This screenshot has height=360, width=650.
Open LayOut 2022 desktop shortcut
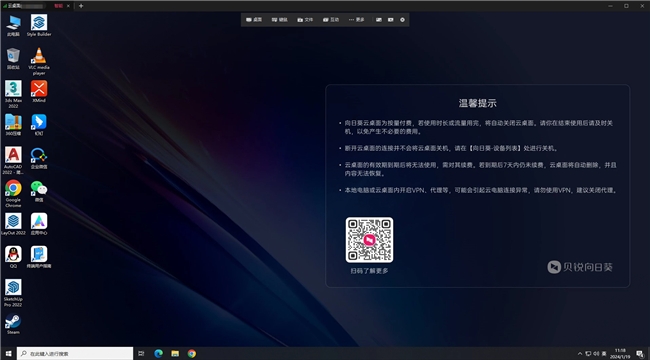click(13, 224)
